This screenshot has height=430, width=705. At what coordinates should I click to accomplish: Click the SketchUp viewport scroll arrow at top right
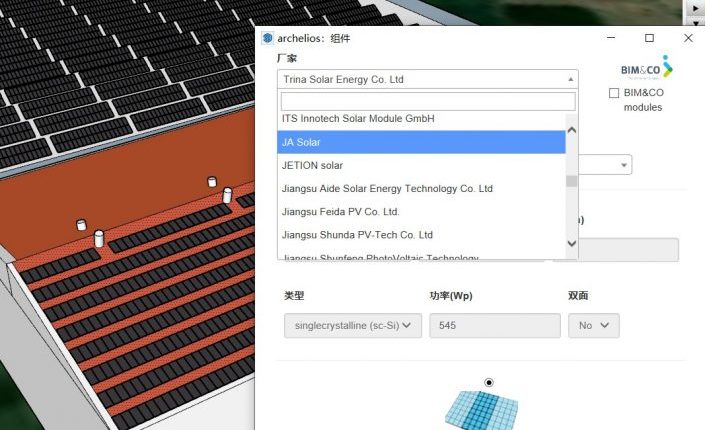pos(696,9)
